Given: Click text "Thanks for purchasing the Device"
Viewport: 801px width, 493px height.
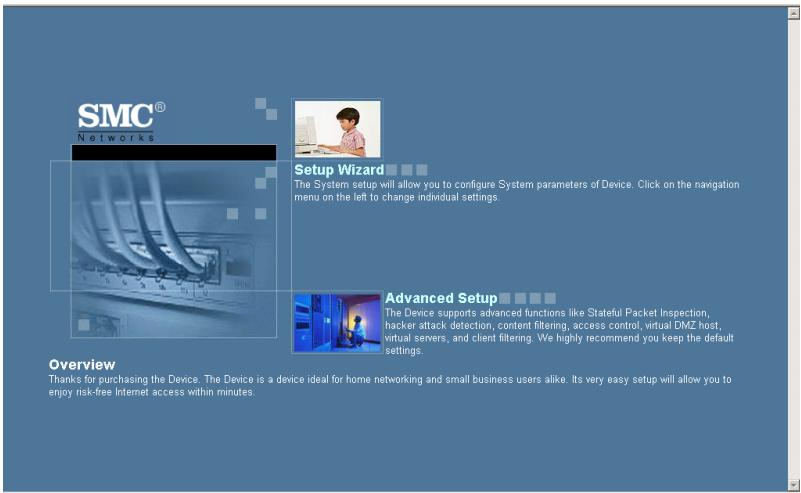Looking at the screenshot, I should tap(124, 380).
